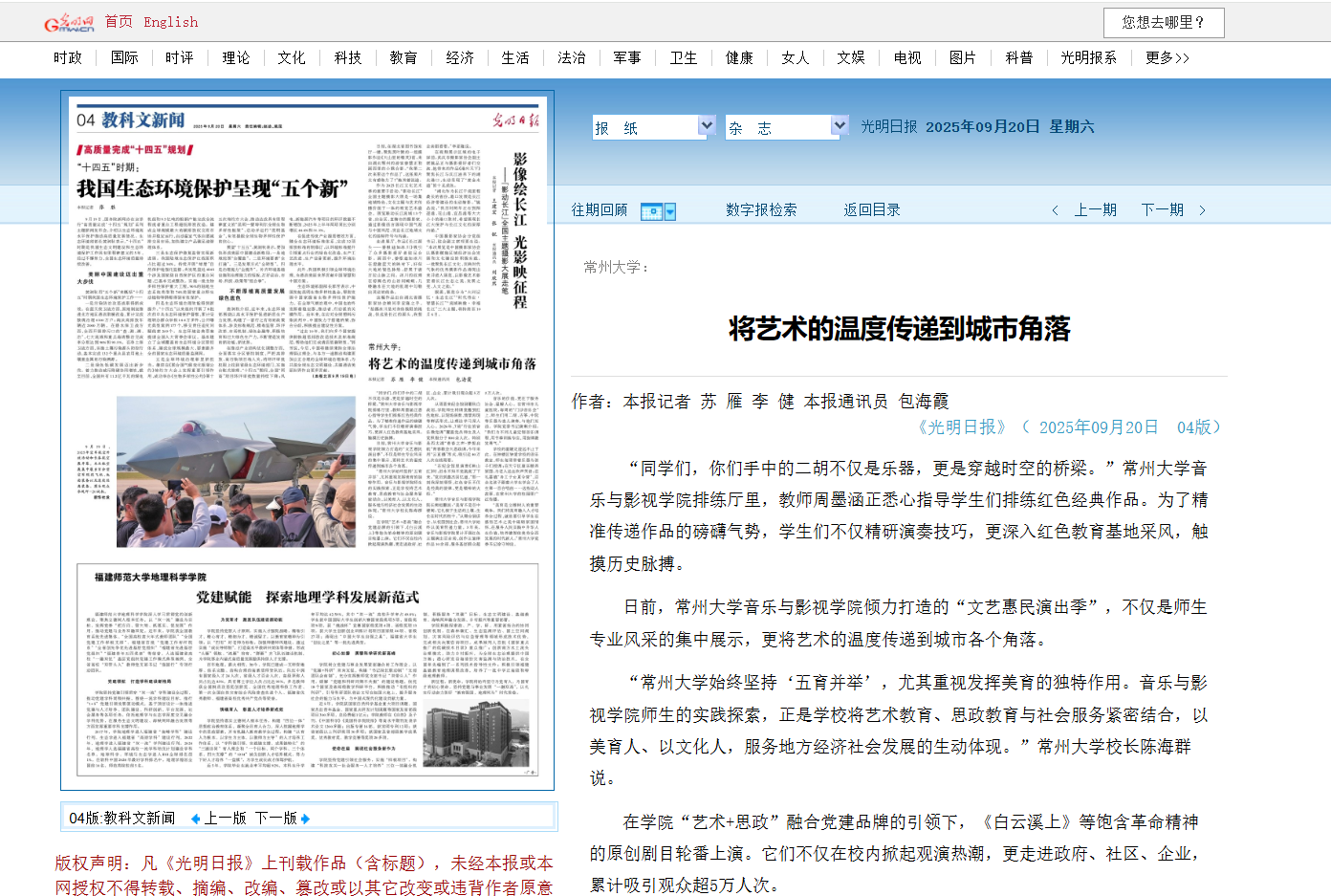Image resolution: width=1331 pixels, height=896 pixels.
Task: Switch to the English version link
Action: (x=170, y=22)
